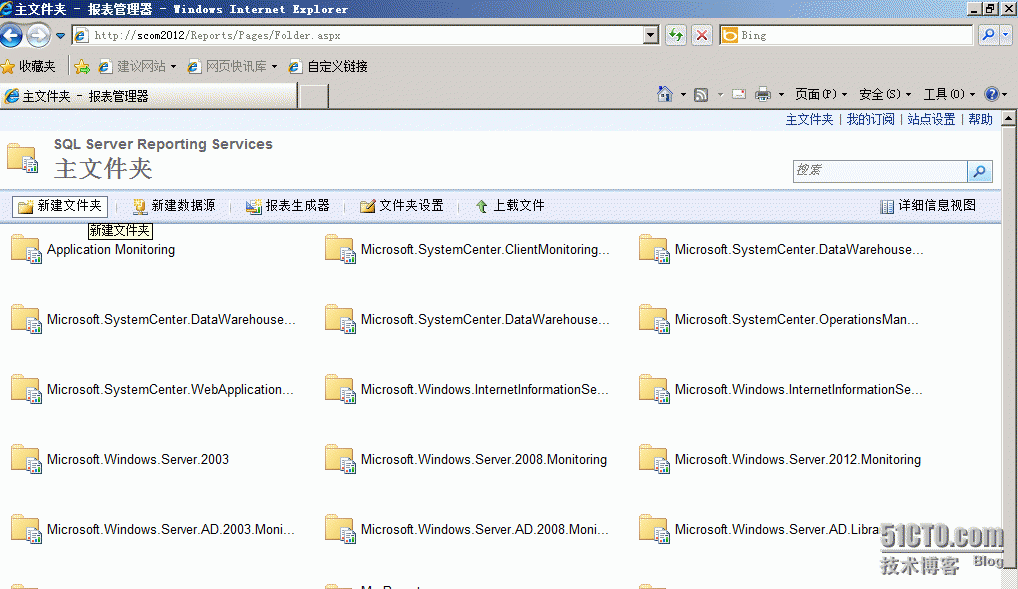
Task: Open a new blank tab
Action: 314,97
